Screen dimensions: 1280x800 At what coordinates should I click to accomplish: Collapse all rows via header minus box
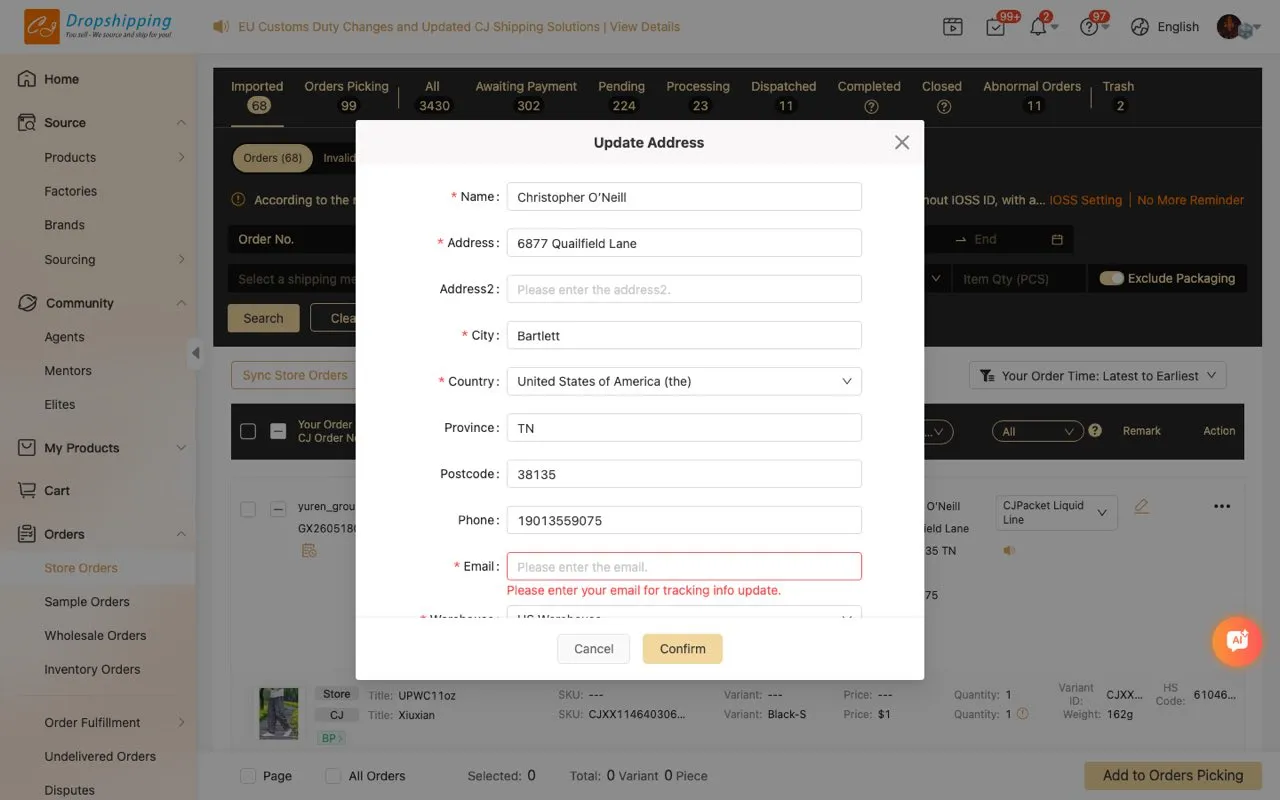(279, 431)
